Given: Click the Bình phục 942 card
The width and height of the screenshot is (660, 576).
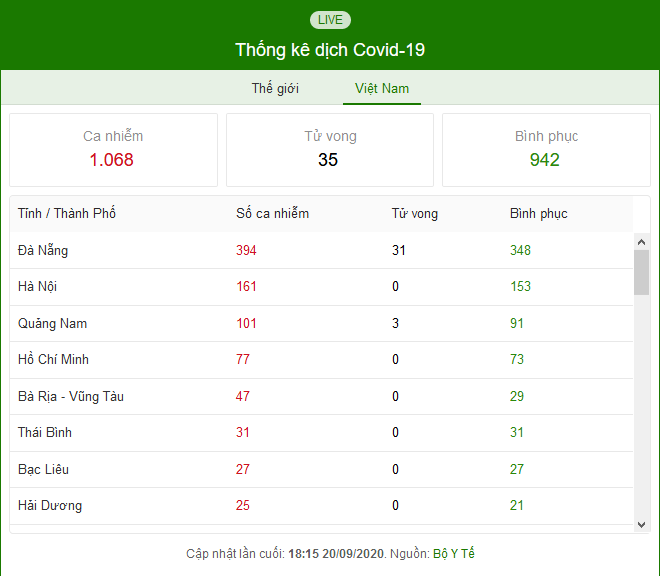Looking at the screenshot, I should [x=546, y=149].
